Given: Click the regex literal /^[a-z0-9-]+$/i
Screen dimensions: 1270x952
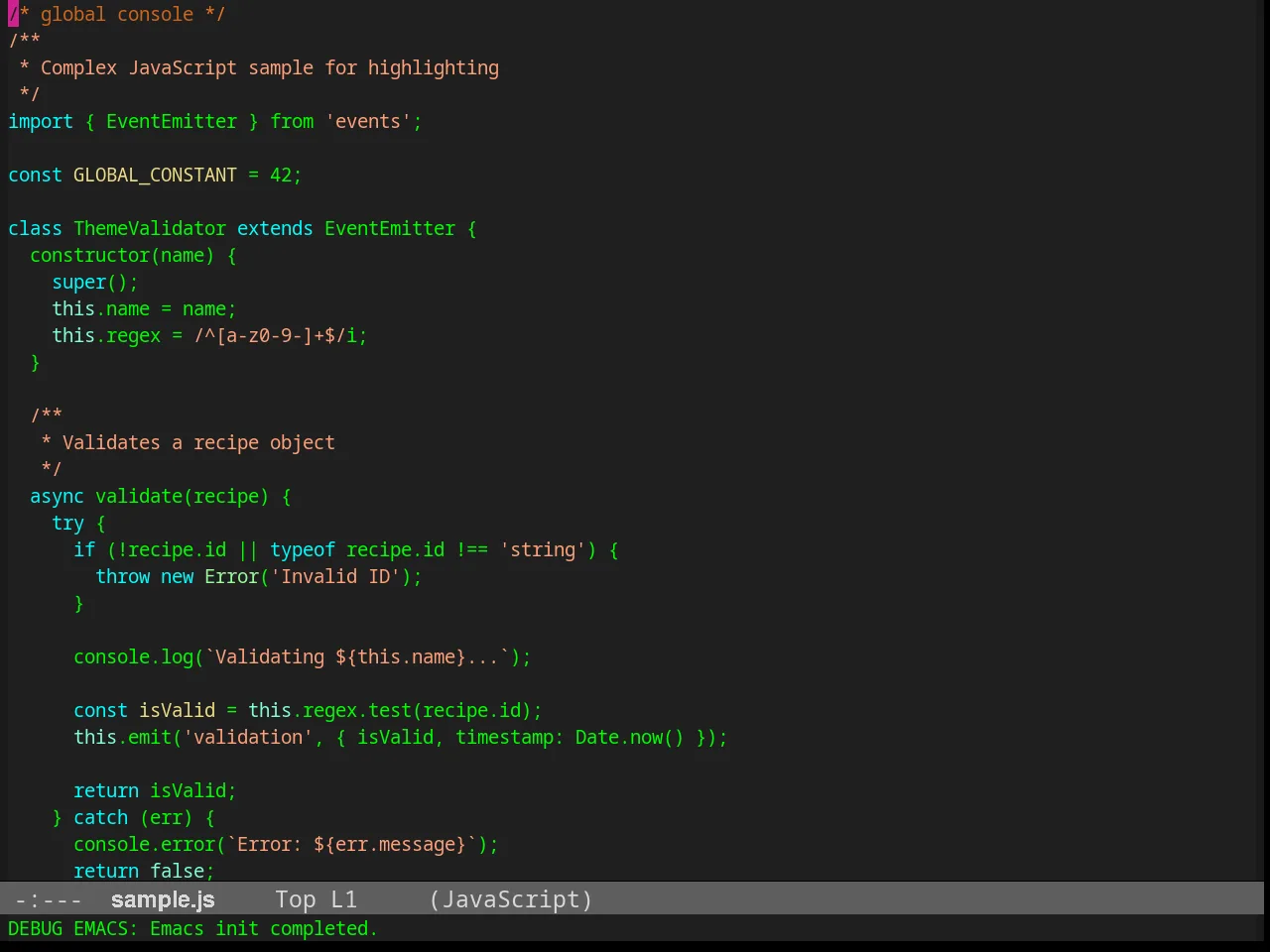Looking at the screenshot, I should tap(275, 335).
